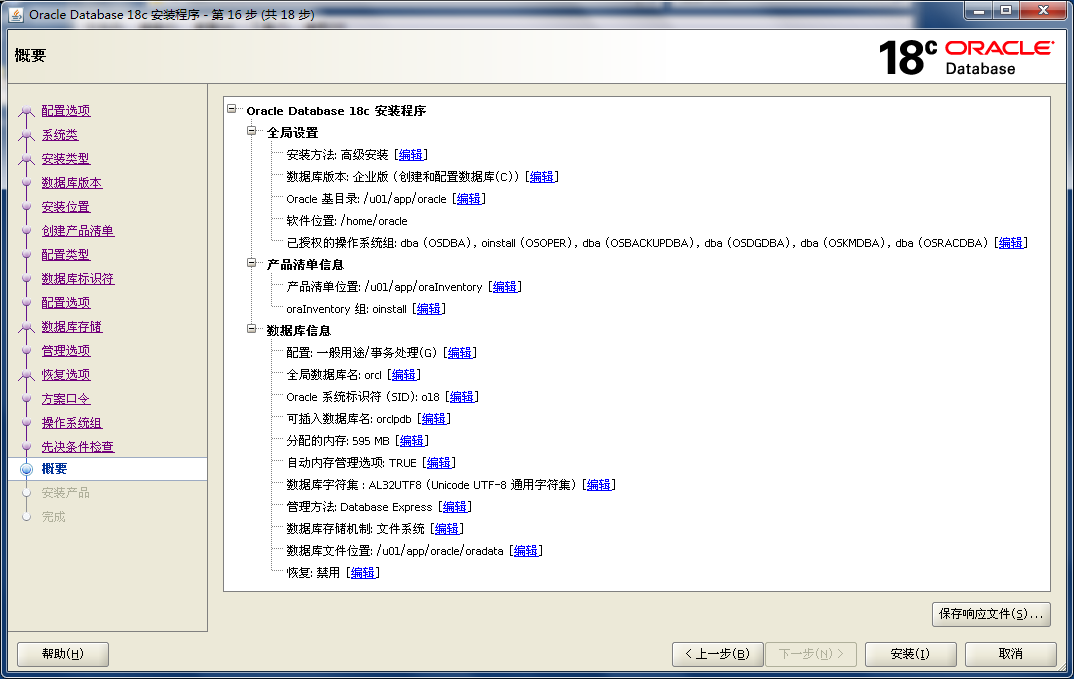
Task: Edit the Oracle 基目录 path
Action: [x=468, y=199]
